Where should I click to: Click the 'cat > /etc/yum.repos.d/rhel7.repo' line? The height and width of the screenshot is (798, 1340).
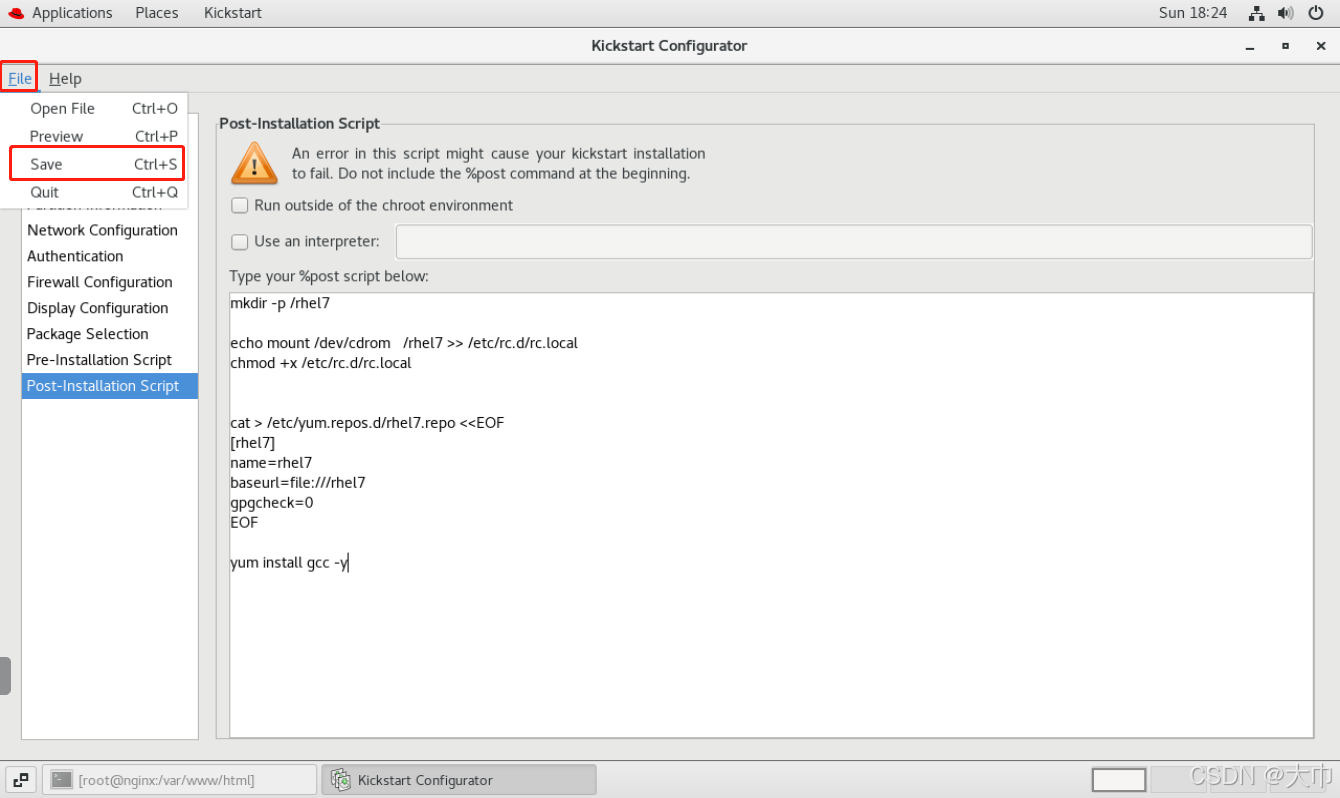point(367,422)
